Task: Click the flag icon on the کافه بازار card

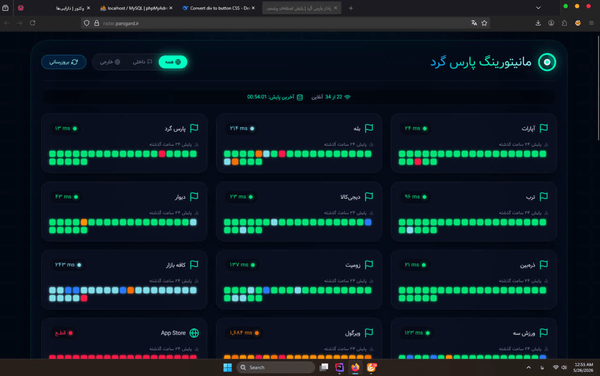Action: coord(194,265)
